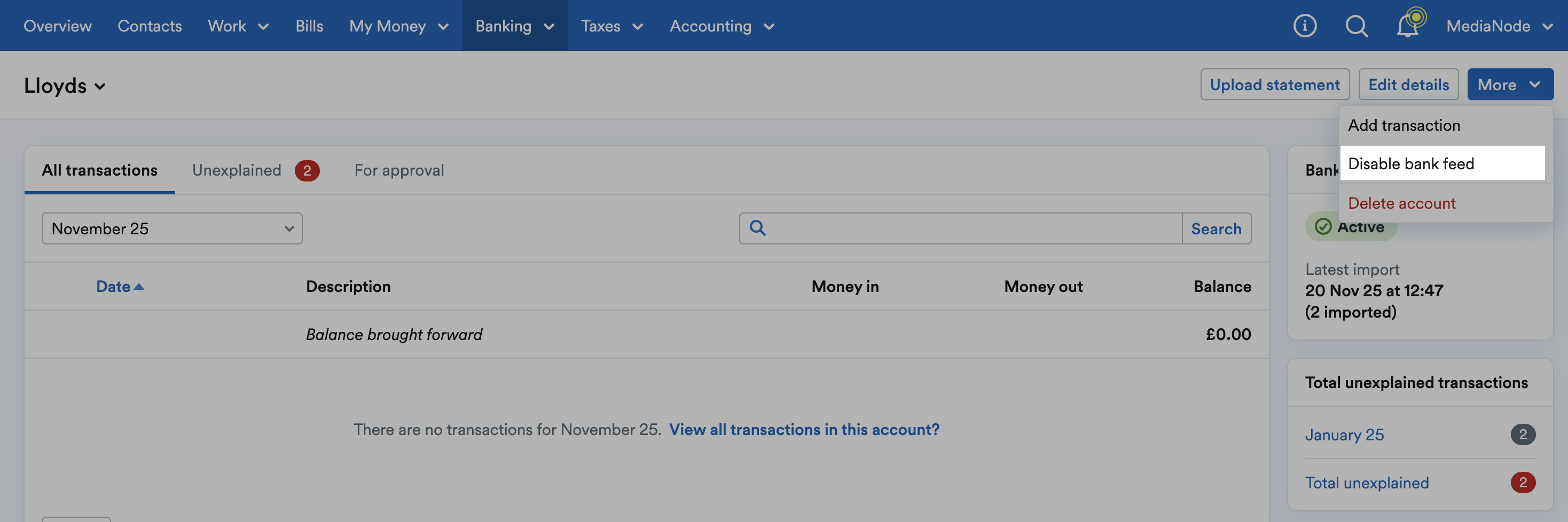
Task: Click the Money out column header
Action: tap(1042, 287)
